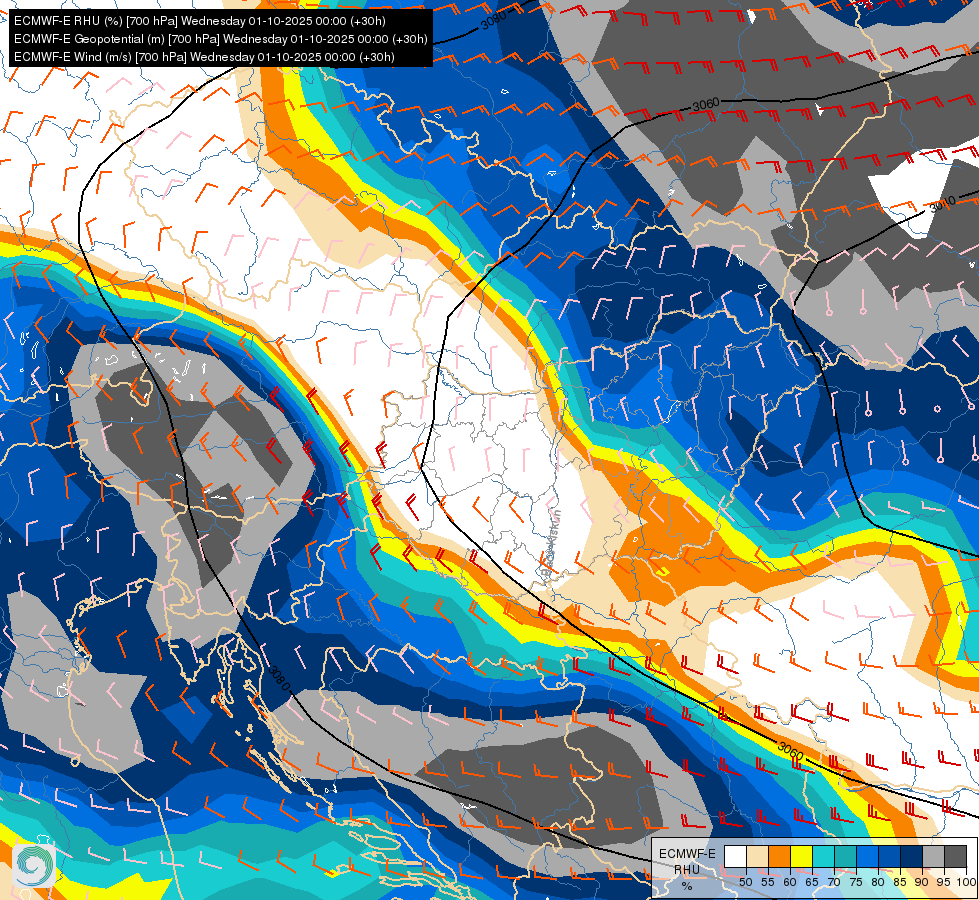Click the '3060' contour label in the upper-right gray area
The height and width of the screenshot is (900, 979).
[706, 104]
